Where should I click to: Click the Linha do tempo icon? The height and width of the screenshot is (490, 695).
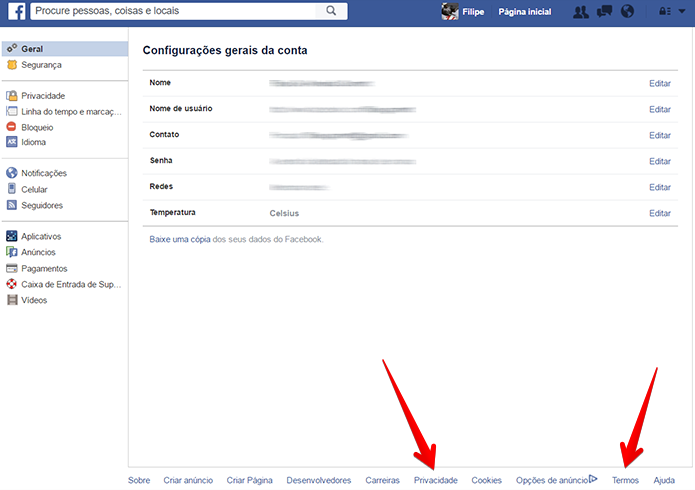[12, 111]
